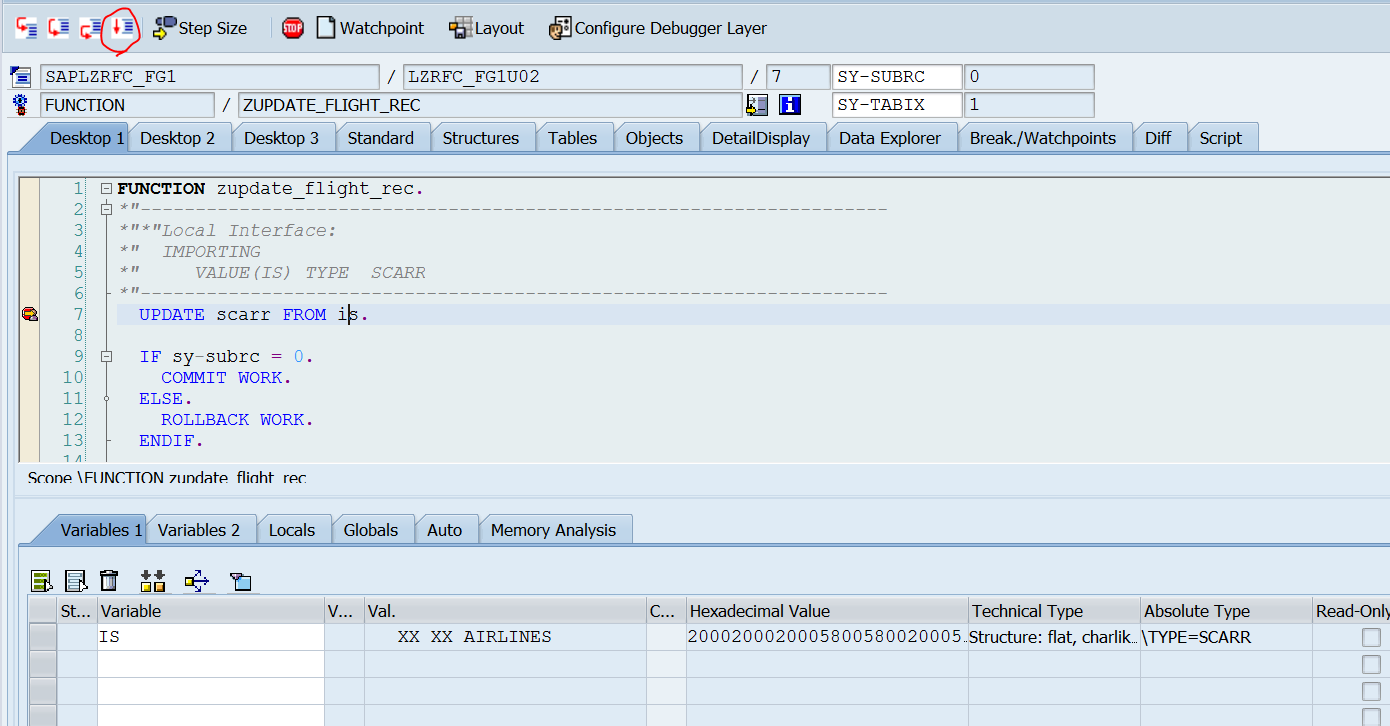Click the red stop breakpoint icon
1390x726 pixels.
coord(292,27)
